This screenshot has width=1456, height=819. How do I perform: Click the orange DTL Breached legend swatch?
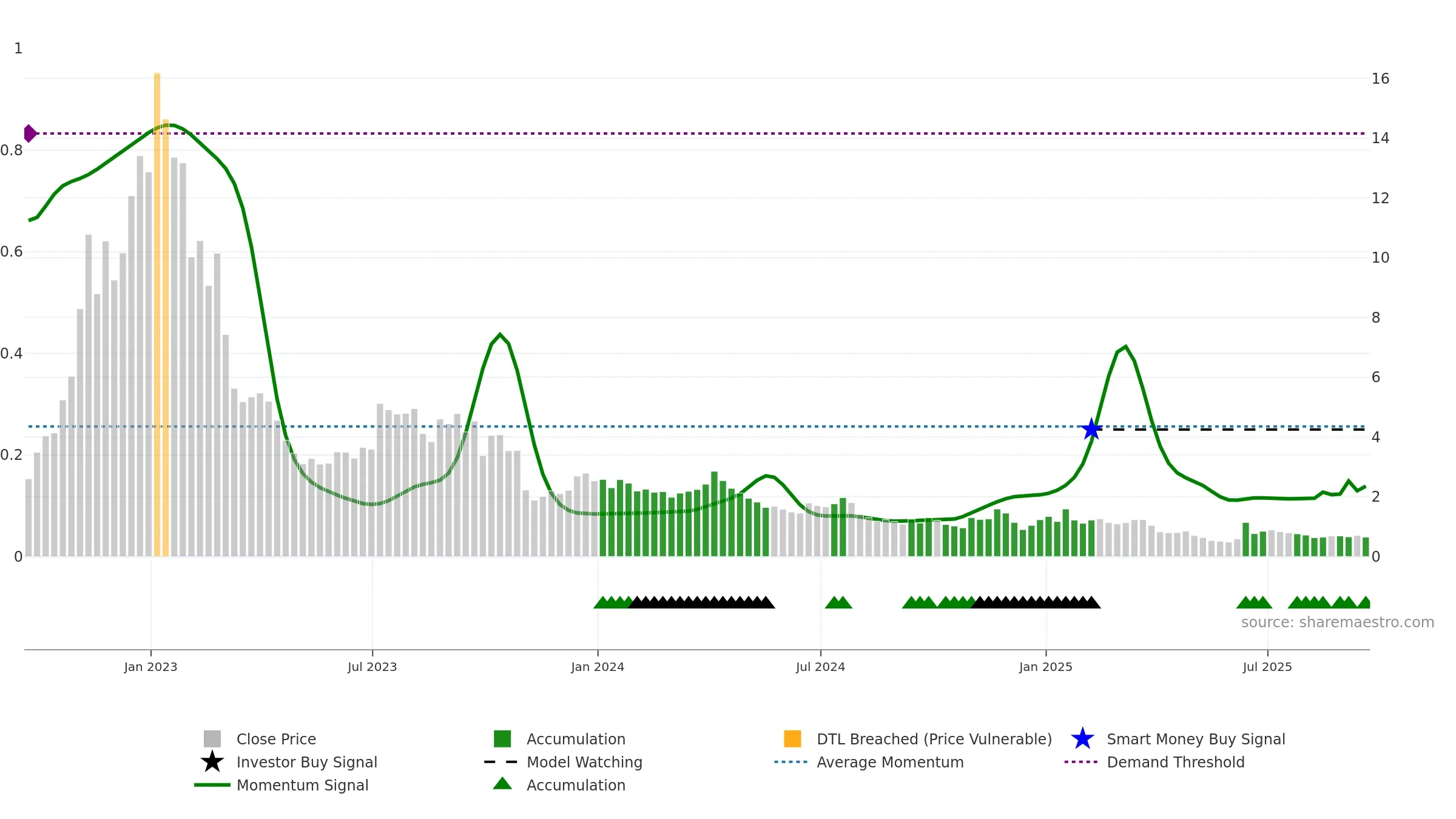click(x=792, y=739)
